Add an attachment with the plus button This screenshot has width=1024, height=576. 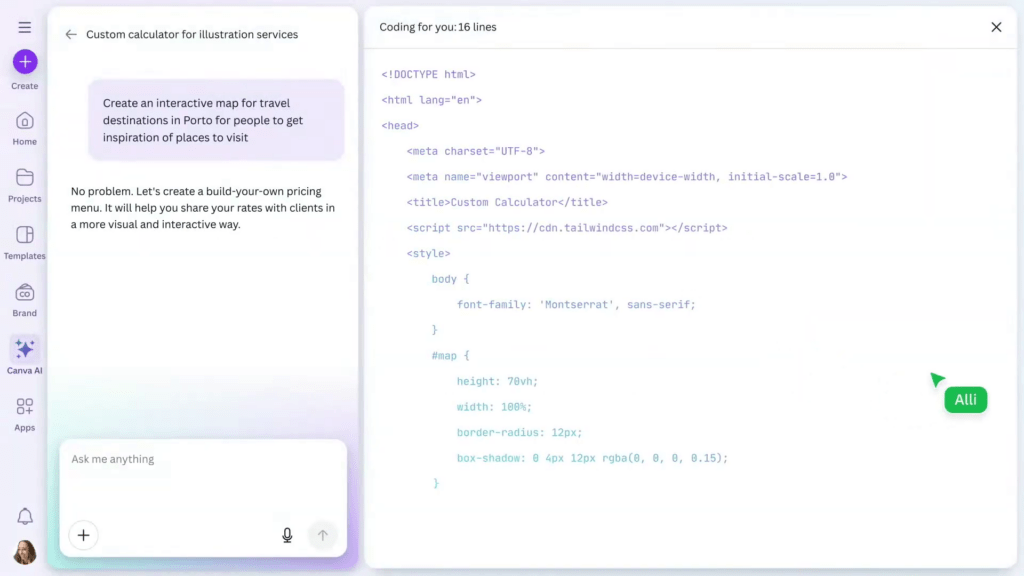pyautogui.click(x=83, y=535)
